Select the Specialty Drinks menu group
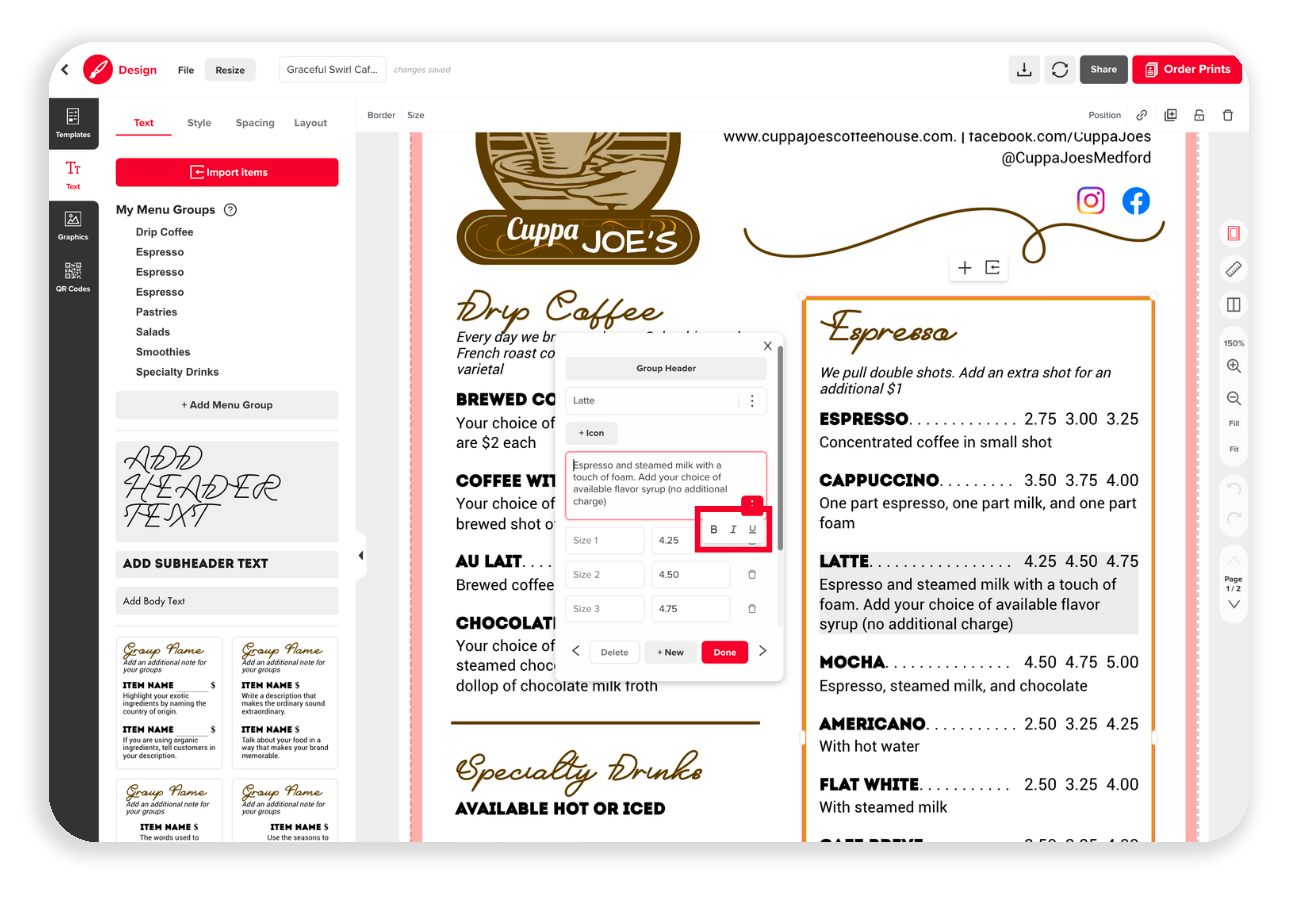 tap(177, 372)
